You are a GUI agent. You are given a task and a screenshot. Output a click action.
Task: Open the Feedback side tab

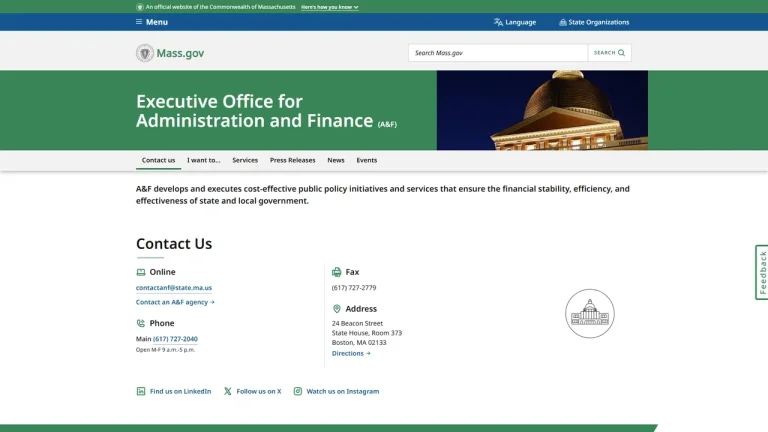pyautogui.click(x=762, y=272)
